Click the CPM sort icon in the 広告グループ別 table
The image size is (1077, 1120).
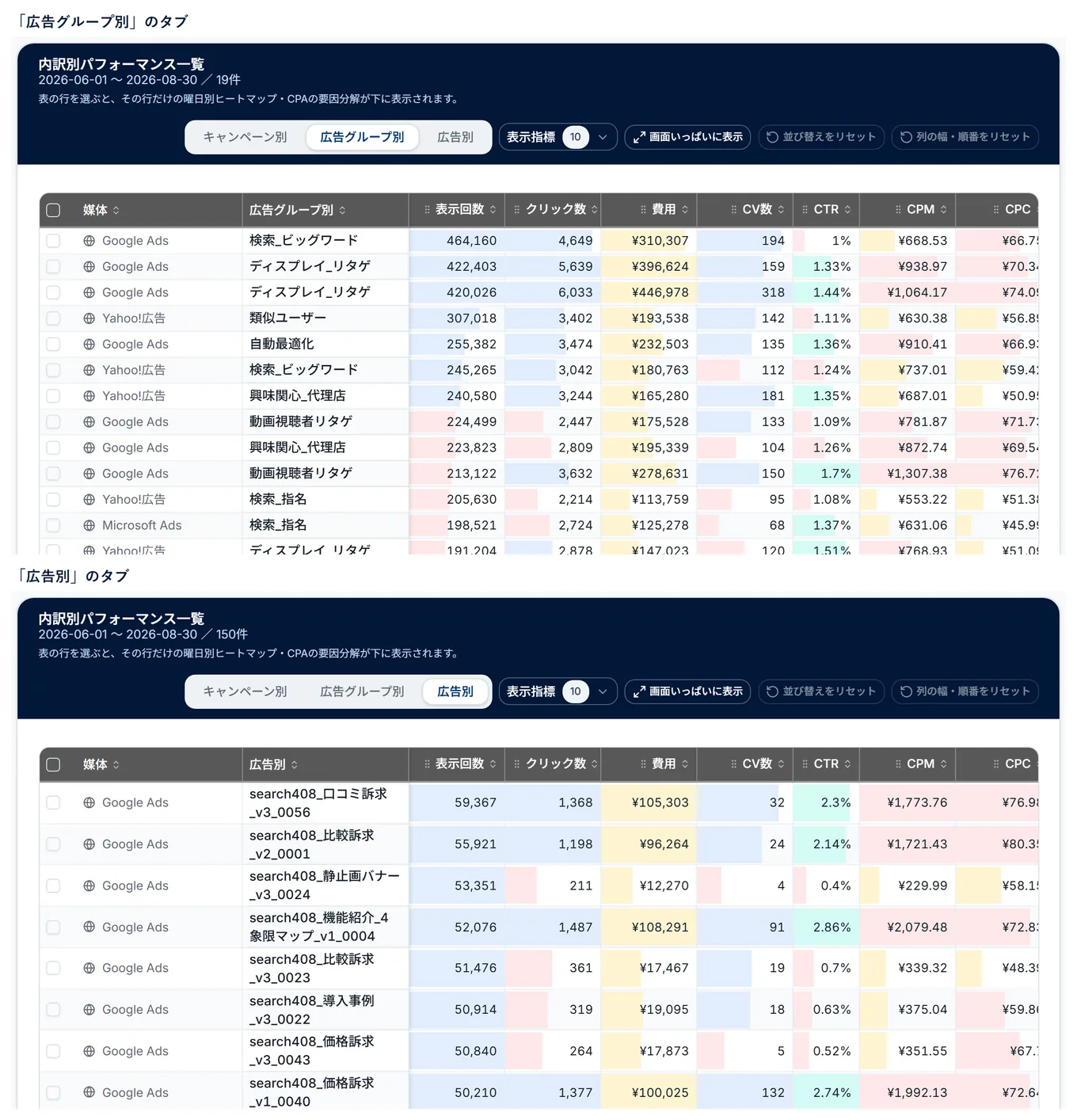pos(944,210)
